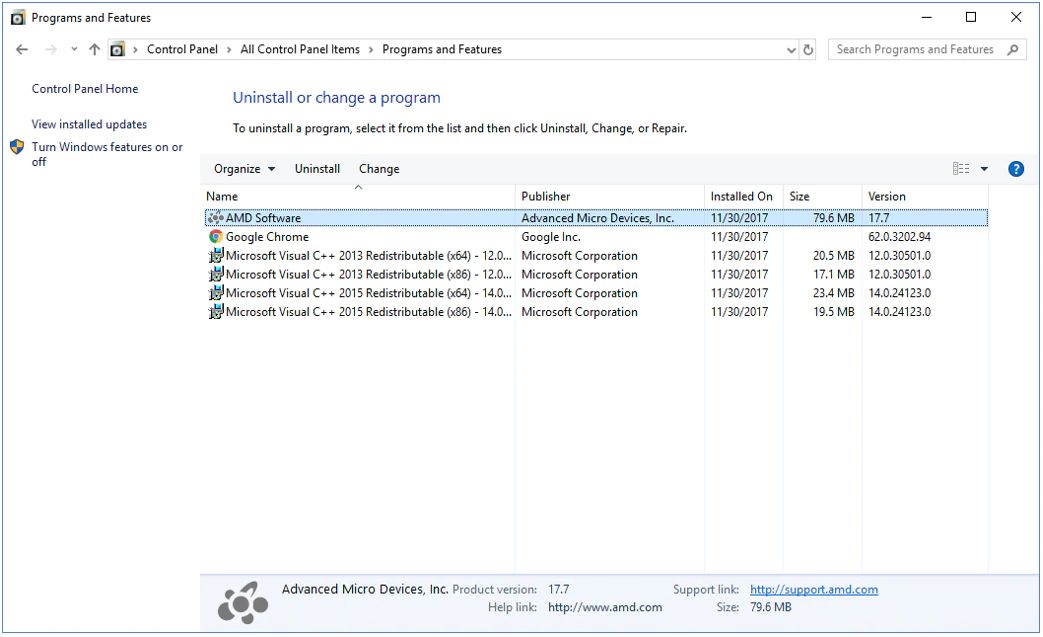The width and height of the screenshot is (1043, 637).
Task: Sort by the Size column header
Action: click(x=823, y=196)
